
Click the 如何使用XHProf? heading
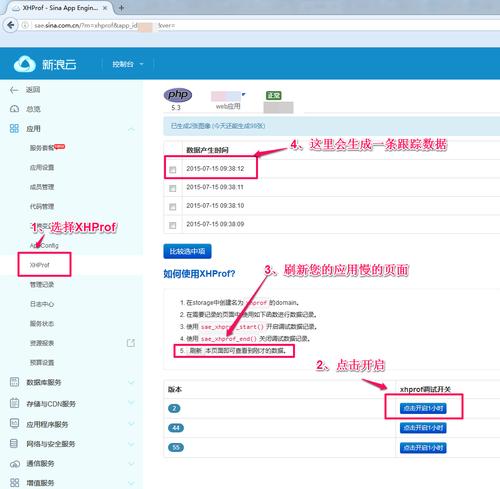199,274
